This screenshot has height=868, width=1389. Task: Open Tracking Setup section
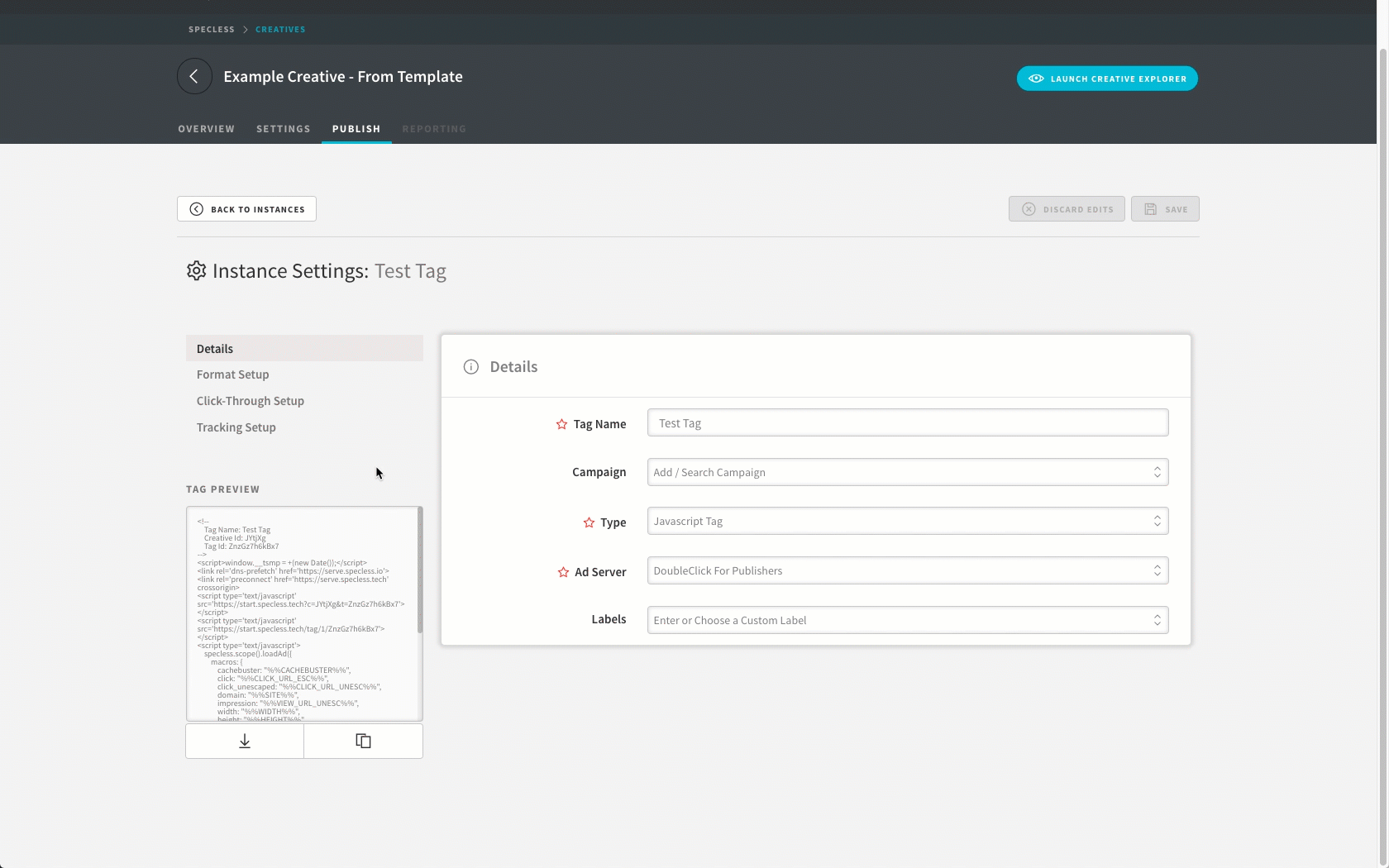pos(236,427)
